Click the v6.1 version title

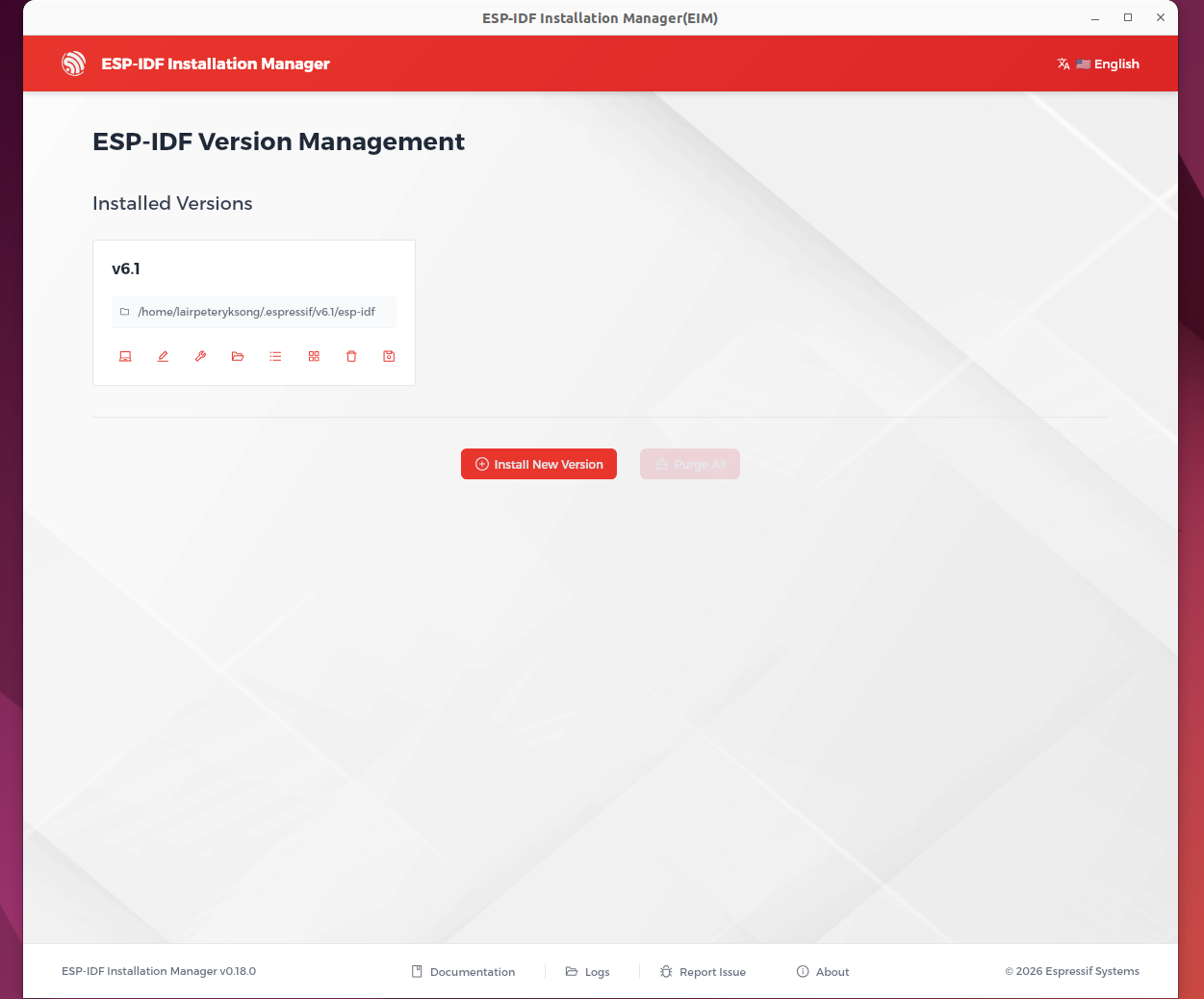(126, 269)
